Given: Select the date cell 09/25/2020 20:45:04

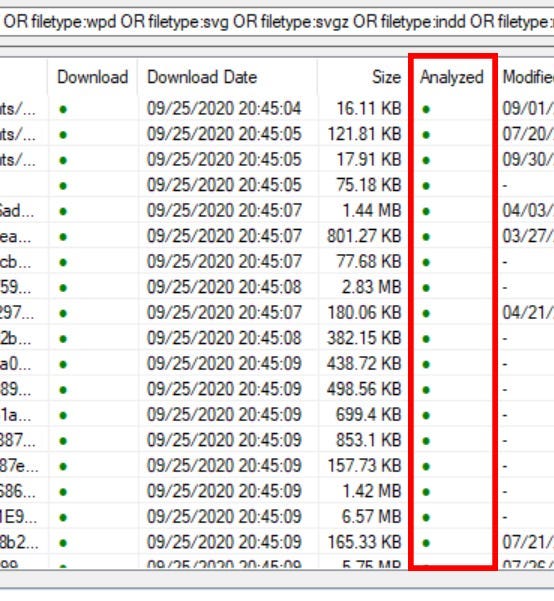Looking at the screenshot, I should [x=224, y=108].
